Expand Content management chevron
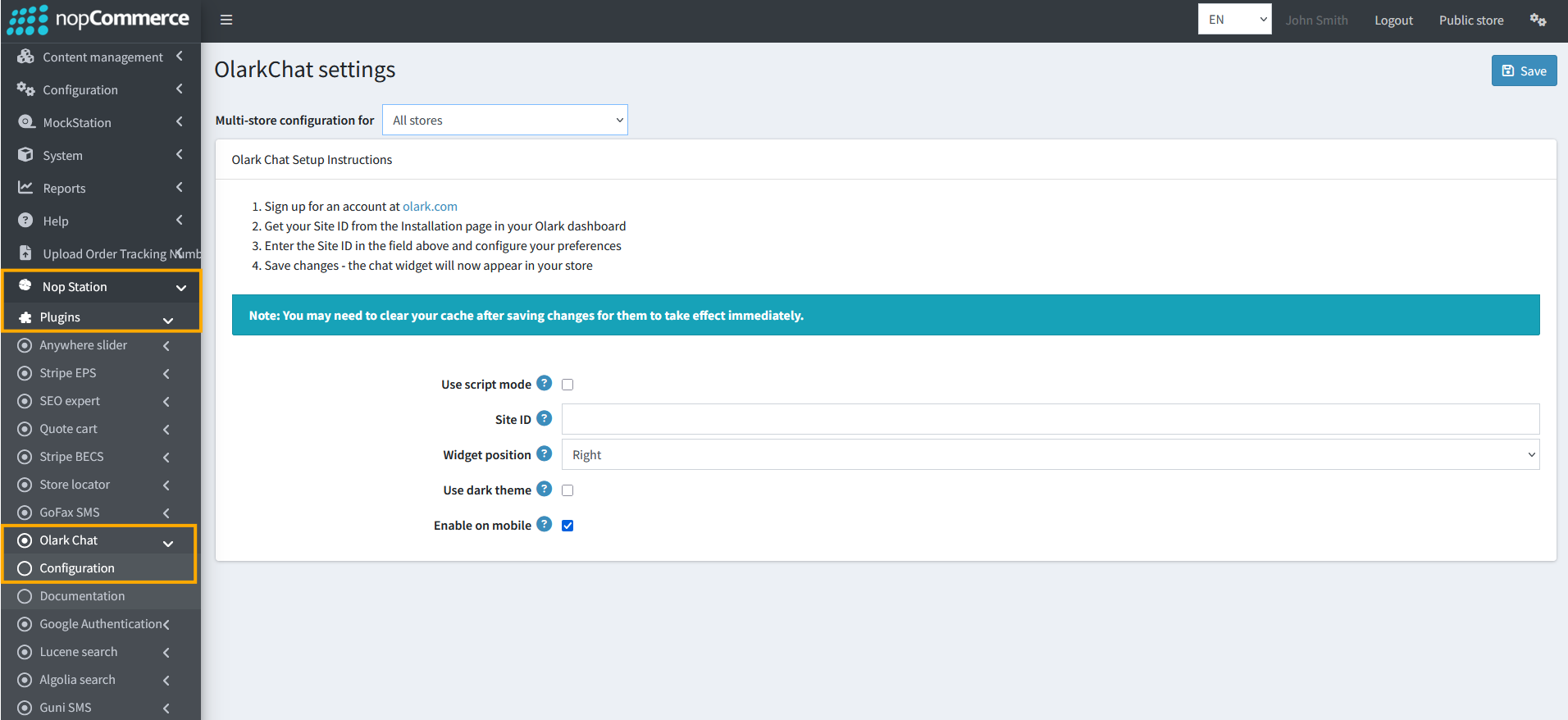This screenshot has width=1568, height=720. pos(180,56)
